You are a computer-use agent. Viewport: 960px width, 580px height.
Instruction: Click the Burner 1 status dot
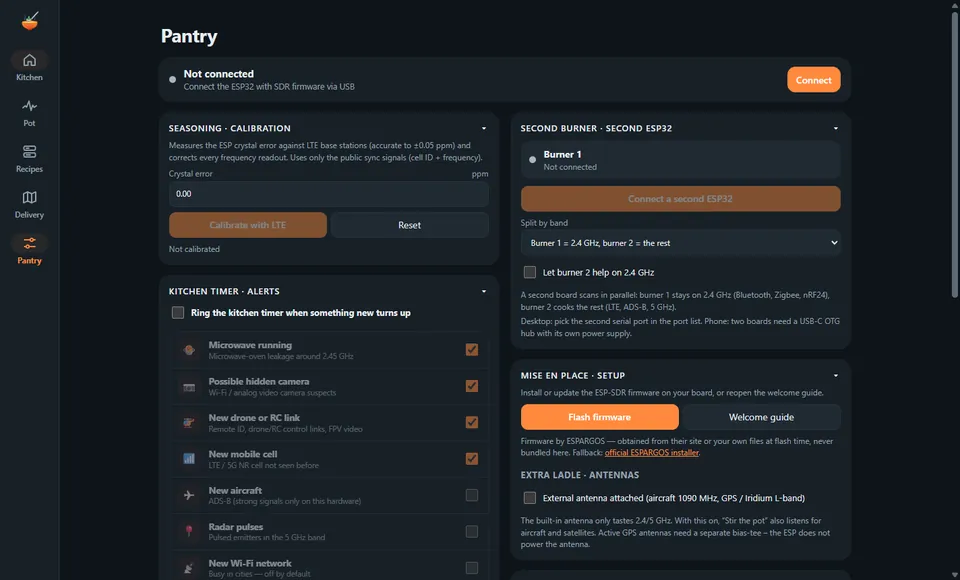pos(533,160)
